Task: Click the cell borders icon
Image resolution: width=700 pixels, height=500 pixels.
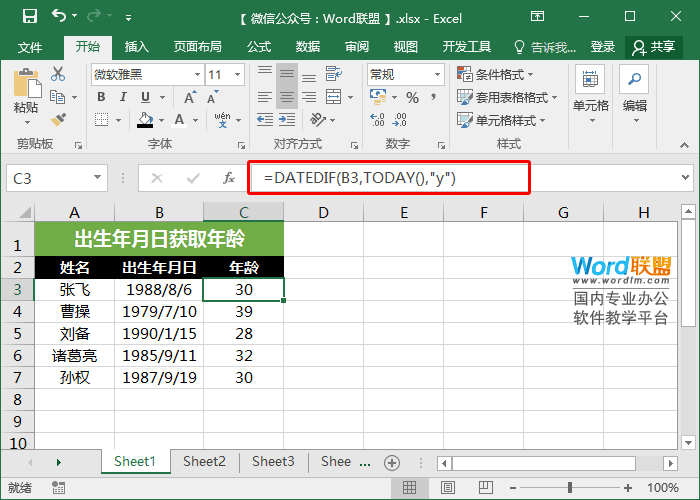Action: click(x=102, y=120)
